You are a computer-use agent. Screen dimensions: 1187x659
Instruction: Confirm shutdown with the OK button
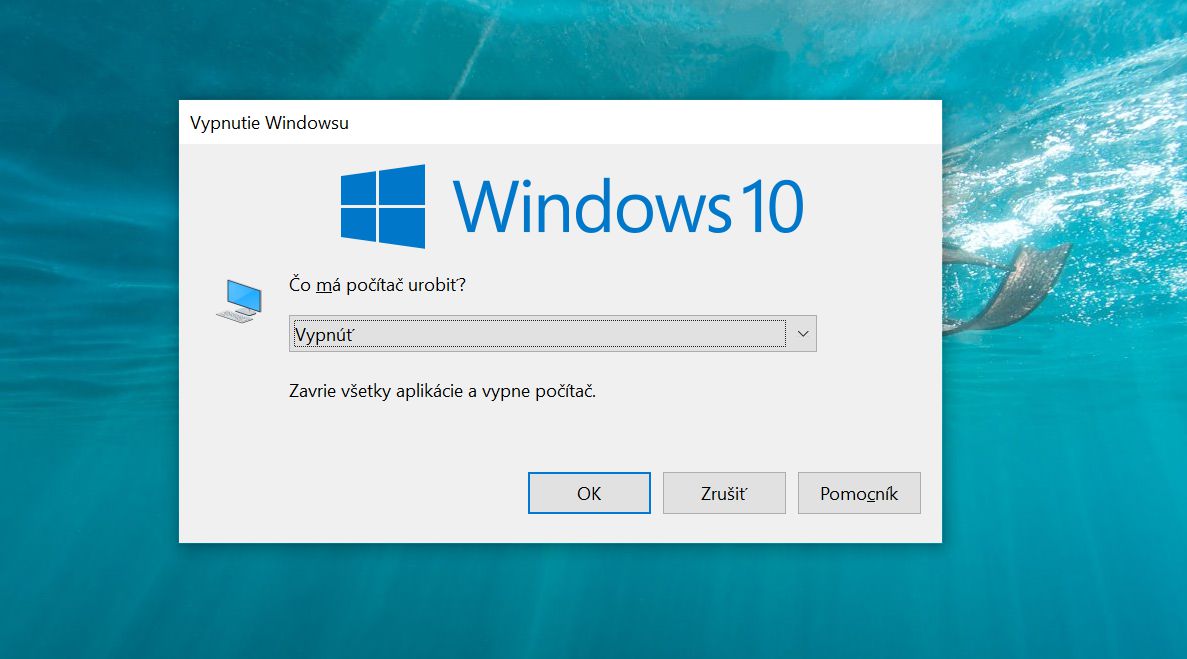click(589, 493)
